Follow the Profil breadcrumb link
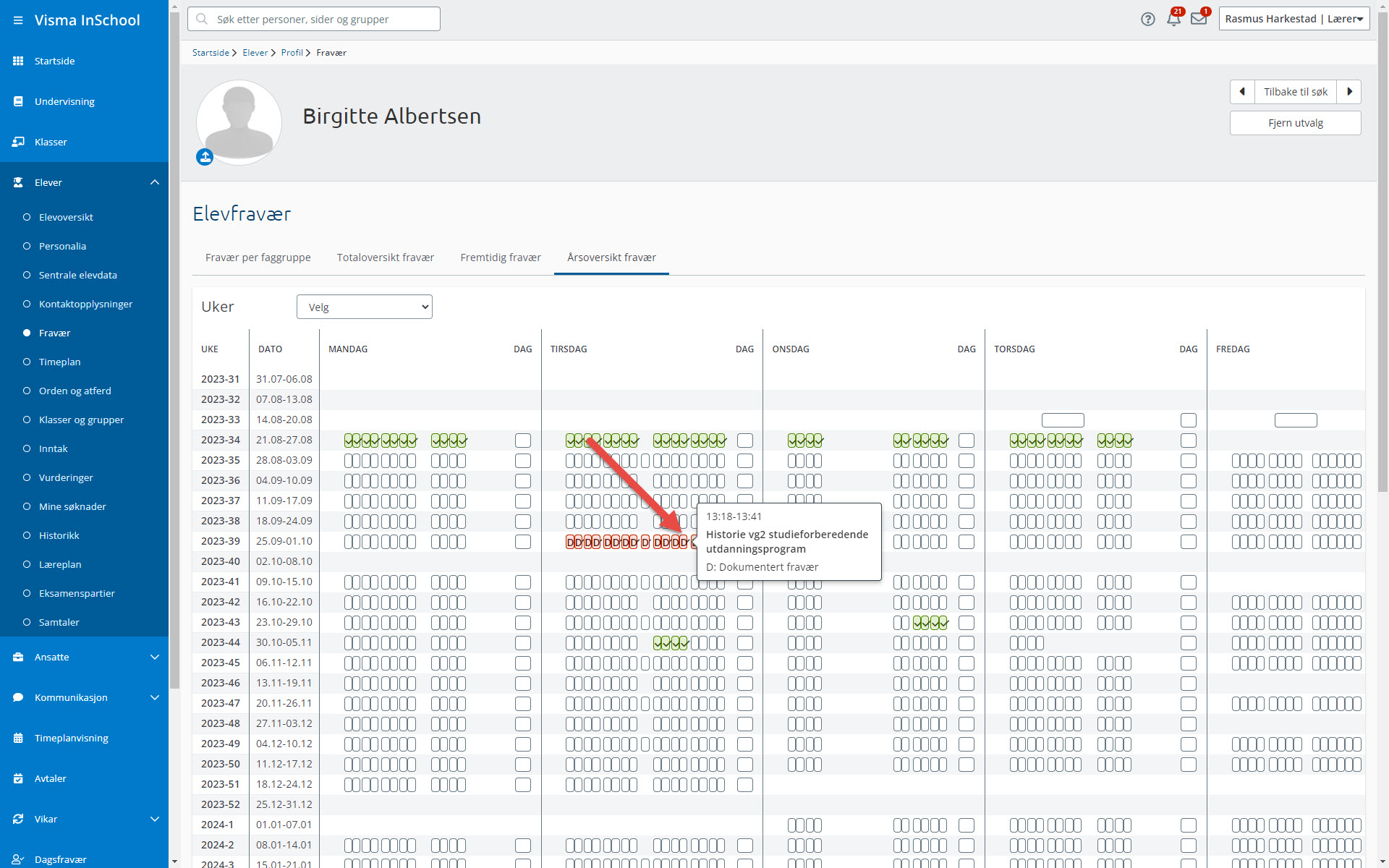Screen dimensions: 1389x868 [x=292, y=53]
